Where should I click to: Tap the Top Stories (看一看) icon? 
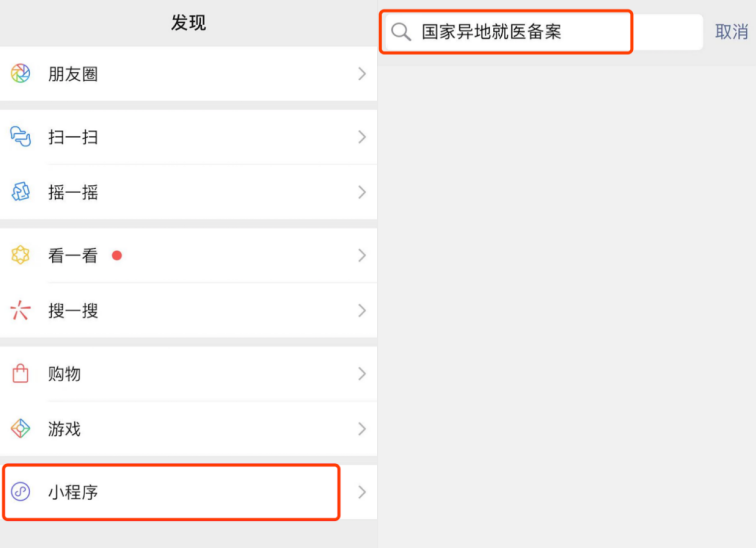(x=20, y=255)
